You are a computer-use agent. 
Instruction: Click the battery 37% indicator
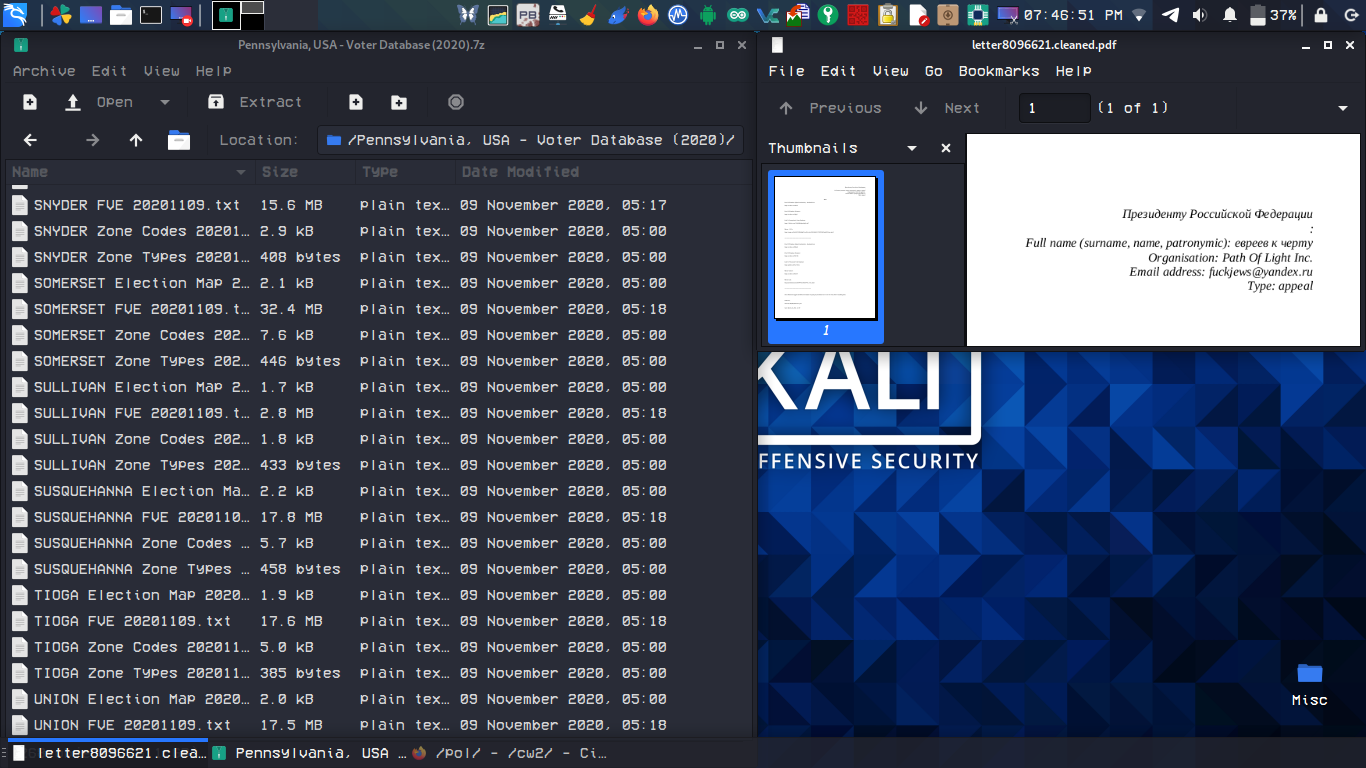point(1273,15)
